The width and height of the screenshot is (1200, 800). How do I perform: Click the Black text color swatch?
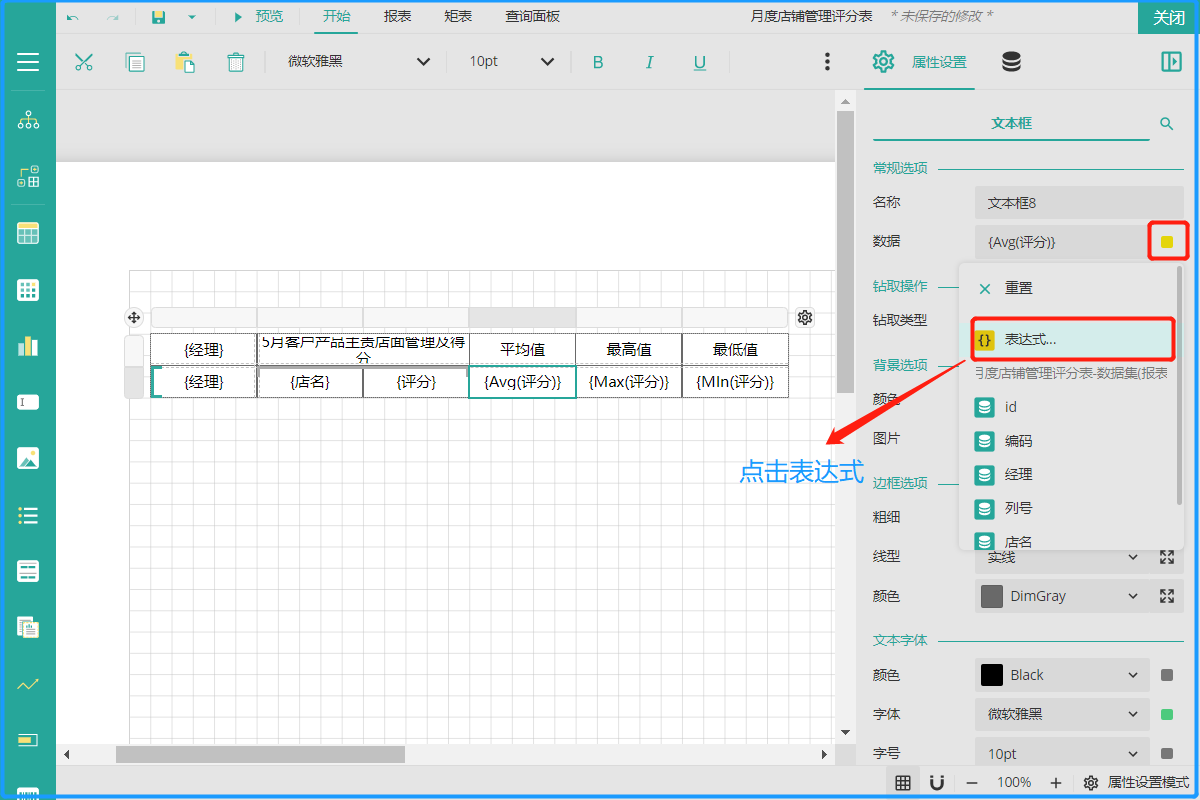tap(992, 675)
